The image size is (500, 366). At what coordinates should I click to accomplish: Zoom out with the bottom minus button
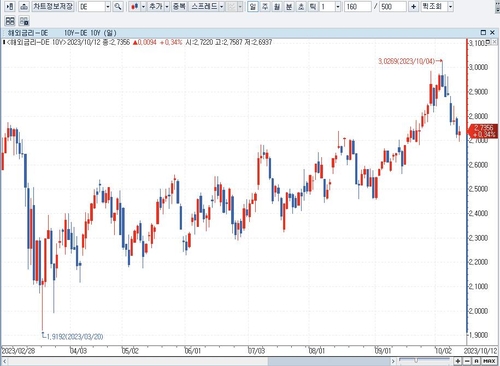tap(467, 361)
